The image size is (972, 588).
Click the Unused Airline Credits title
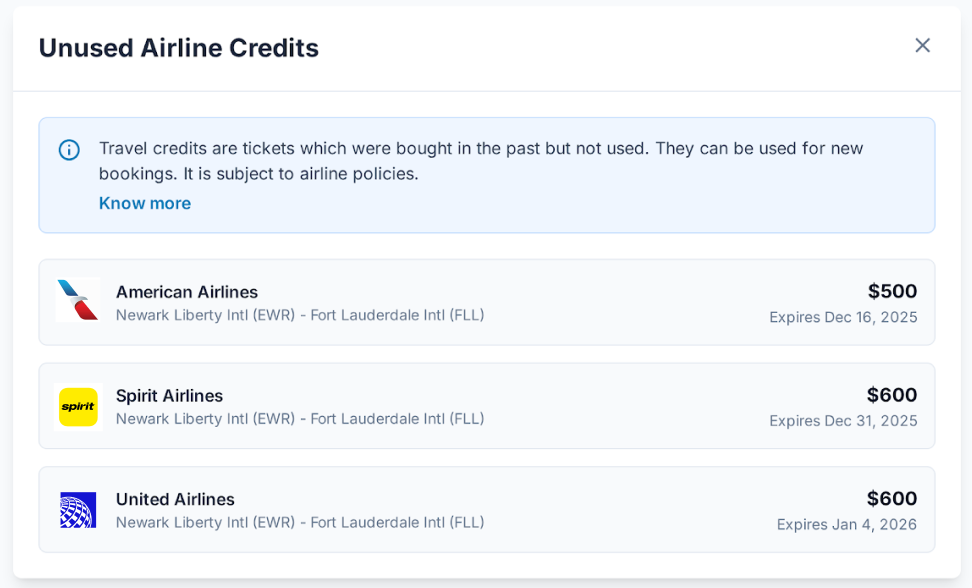point(178,47)
